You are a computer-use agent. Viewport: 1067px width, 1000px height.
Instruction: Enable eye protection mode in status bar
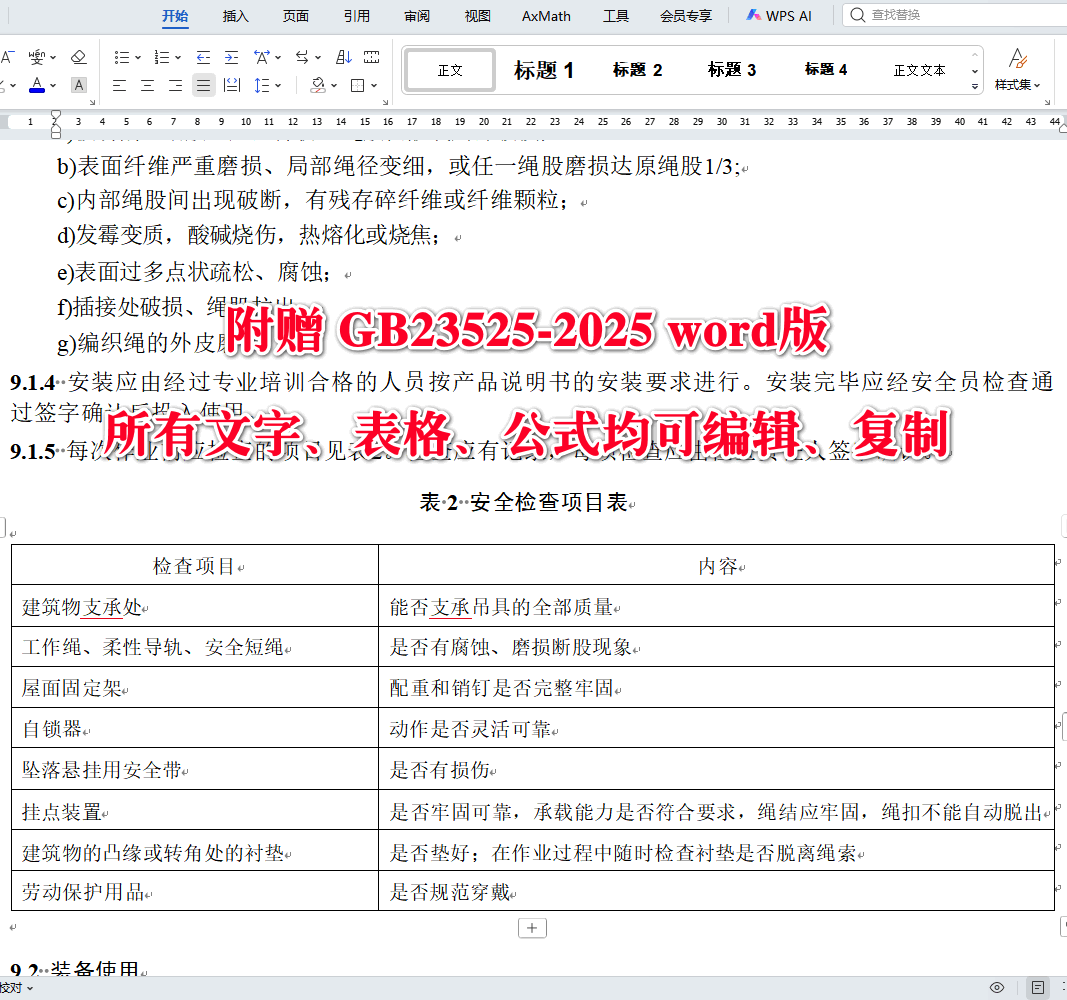click(997, 987)
